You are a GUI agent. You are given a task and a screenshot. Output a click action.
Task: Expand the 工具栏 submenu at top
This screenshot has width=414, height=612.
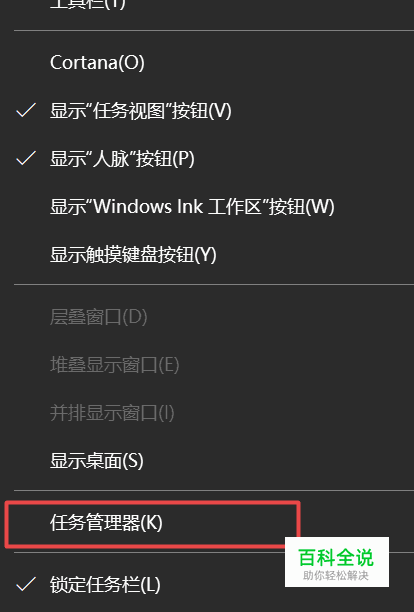tap(207, 6)
